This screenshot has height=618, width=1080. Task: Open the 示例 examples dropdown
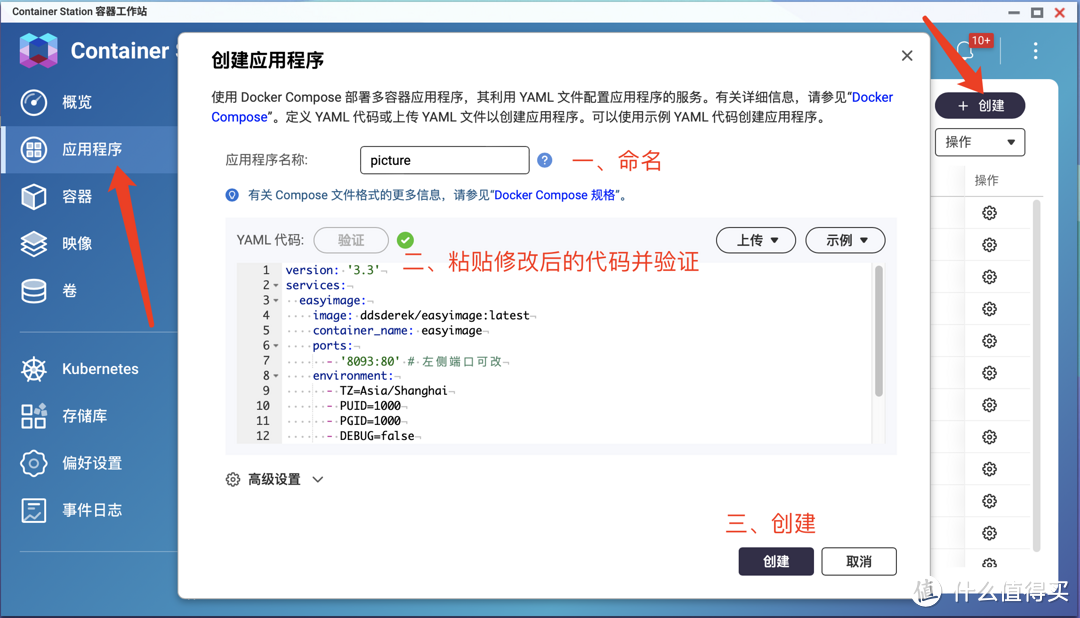click(845, 240)
